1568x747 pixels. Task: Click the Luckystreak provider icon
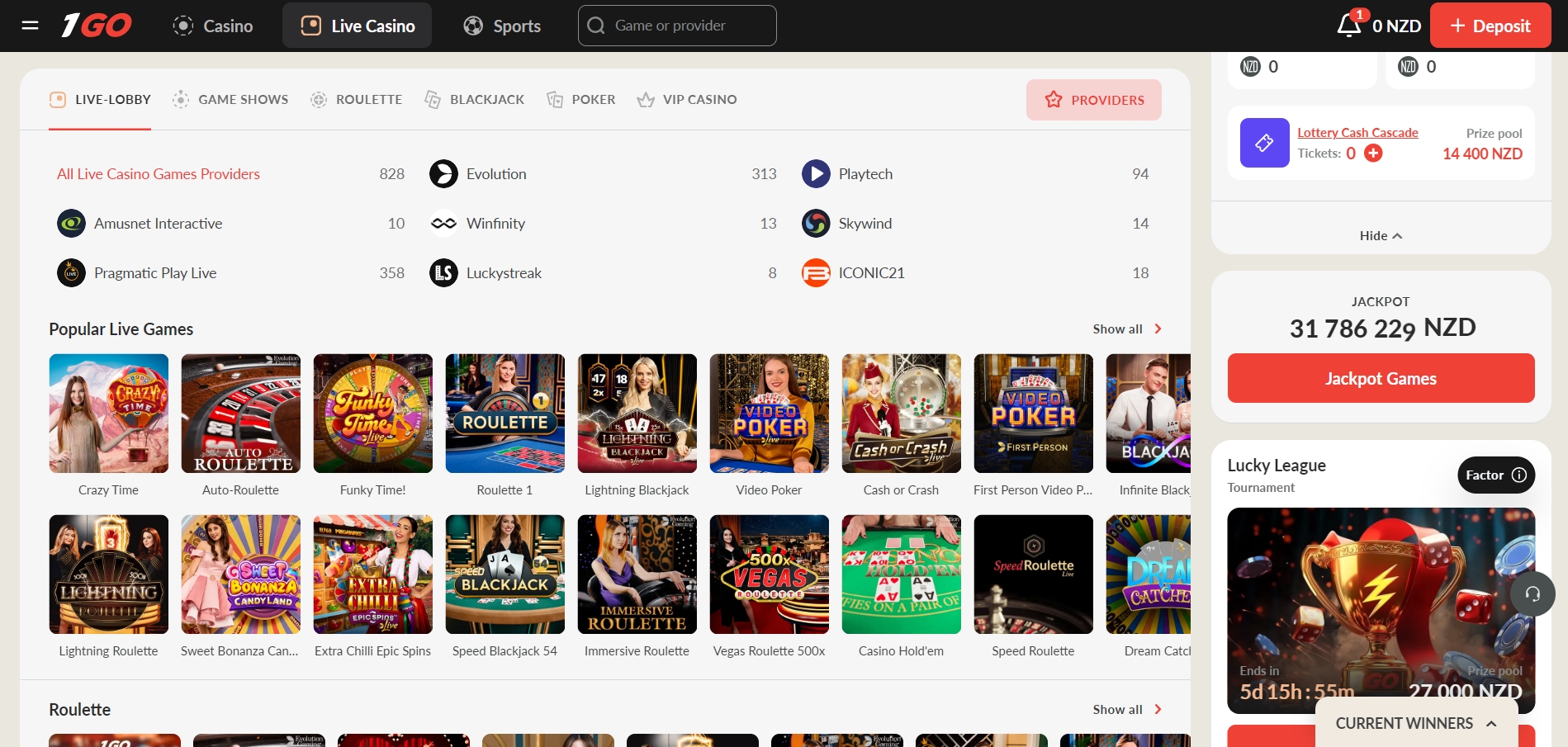tap(443, 273)
